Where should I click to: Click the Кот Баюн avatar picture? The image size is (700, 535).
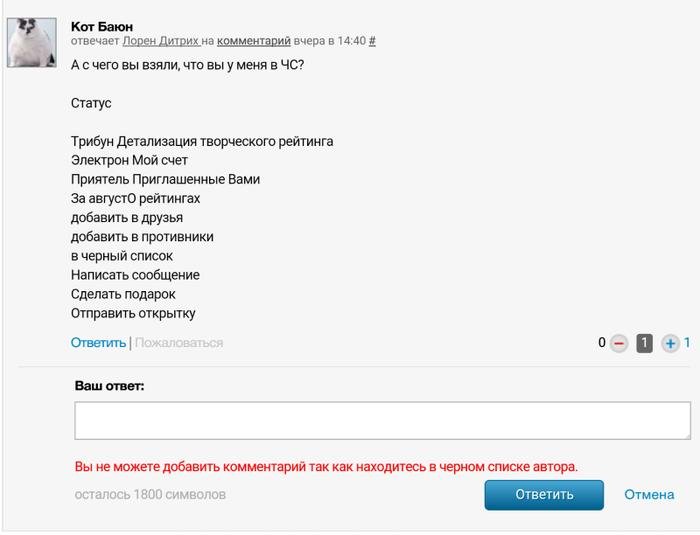[x=30, y=42]
